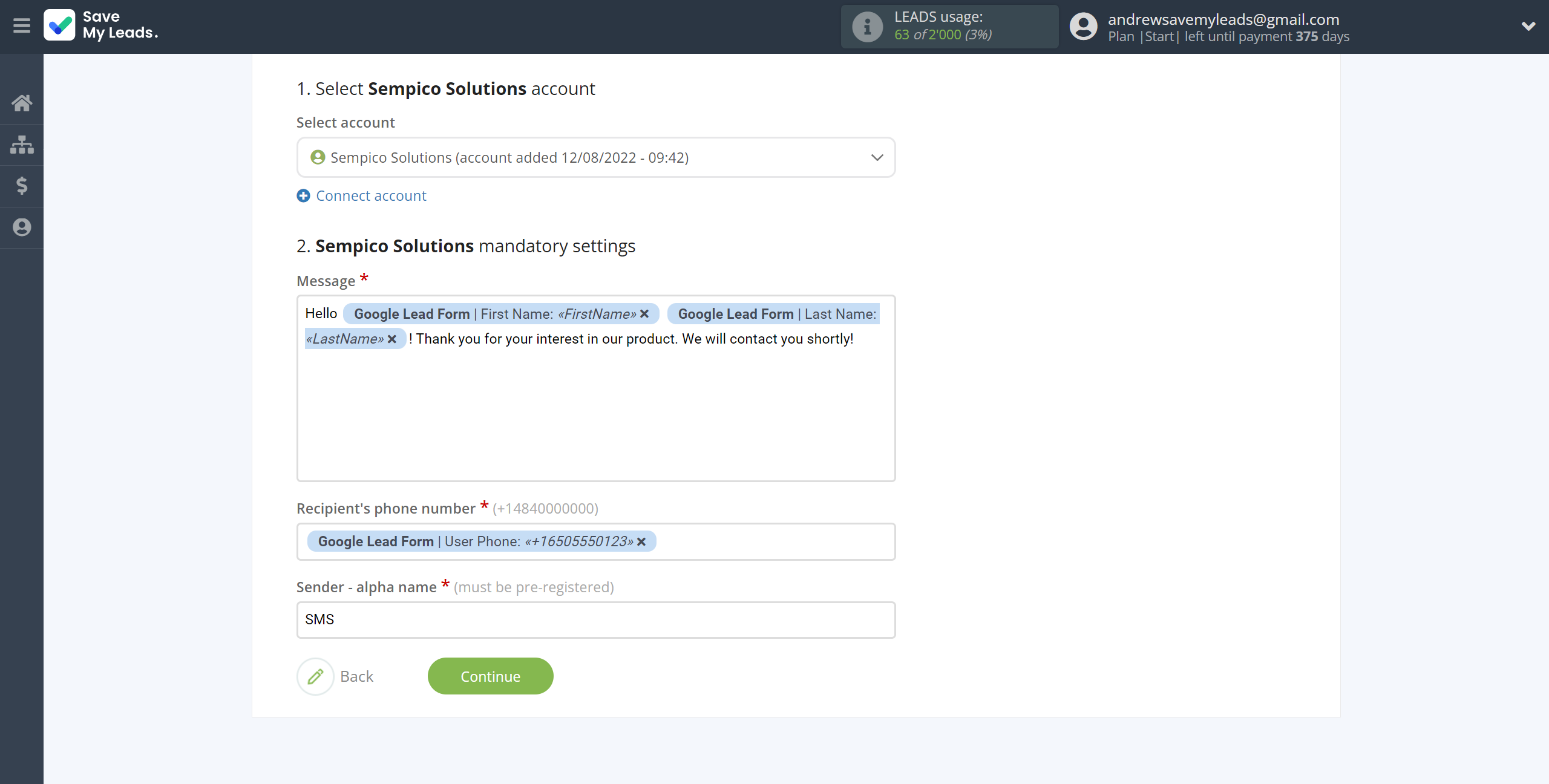This screenshot has height=784, width=1549.
Task: Click the Connect account link
Action: click(371, 196)
